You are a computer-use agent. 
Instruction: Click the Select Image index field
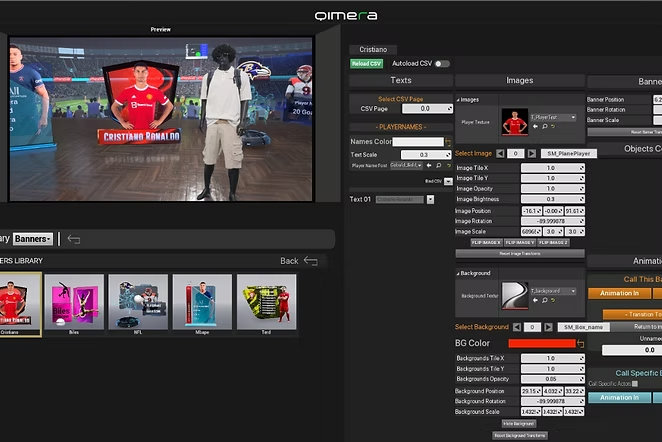point(515,154)
